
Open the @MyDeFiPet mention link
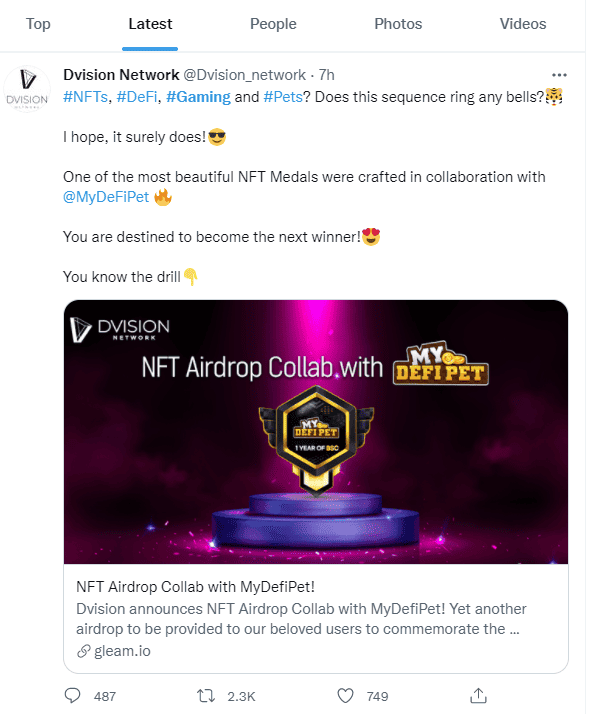click(x=106, y=197)
